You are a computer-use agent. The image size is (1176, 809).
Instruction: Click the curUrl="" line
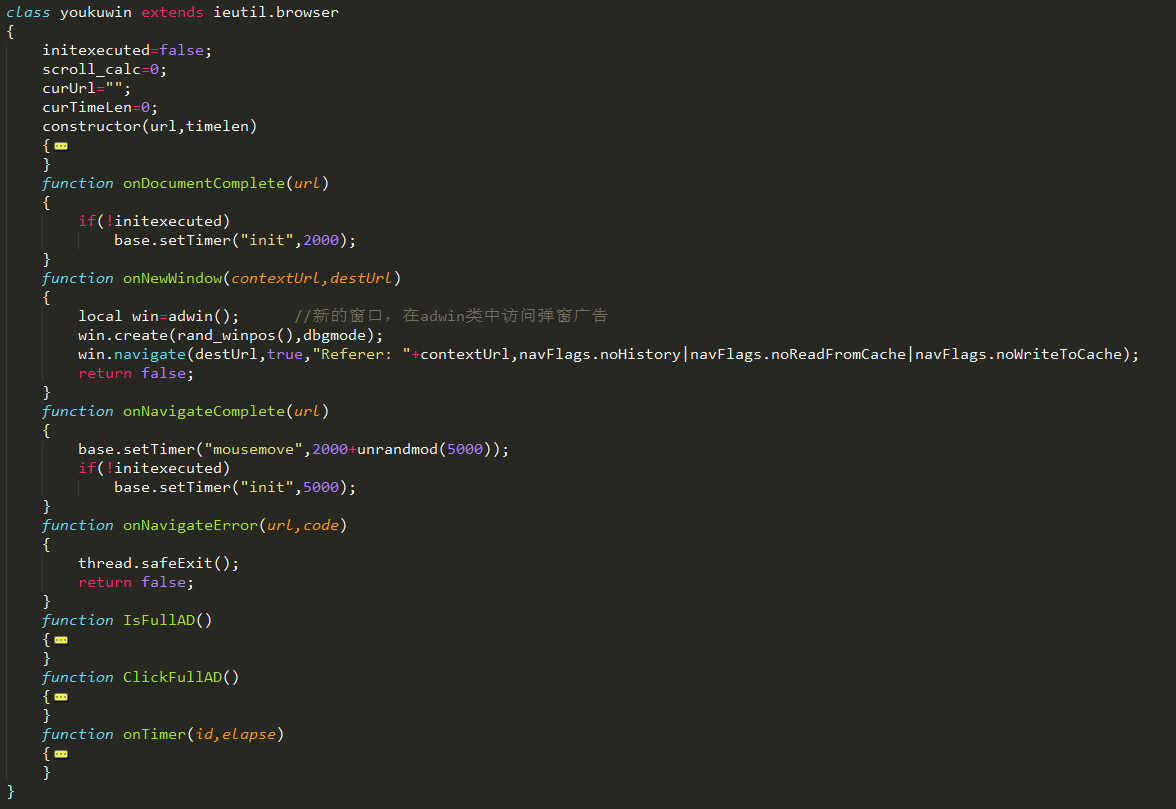pyautogui.click(x=86, y=88)
